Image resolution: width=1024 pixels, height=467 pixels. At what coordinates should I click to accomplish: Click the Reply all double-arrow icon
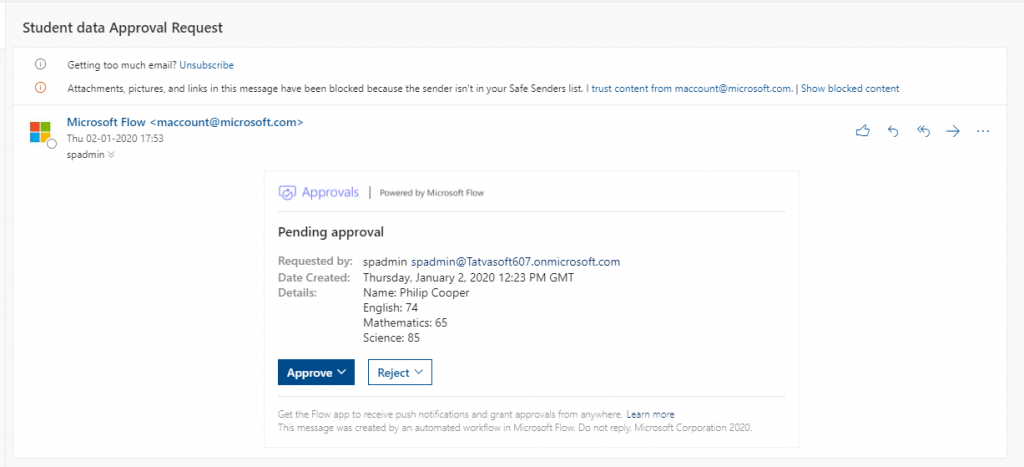click(923, 131)
